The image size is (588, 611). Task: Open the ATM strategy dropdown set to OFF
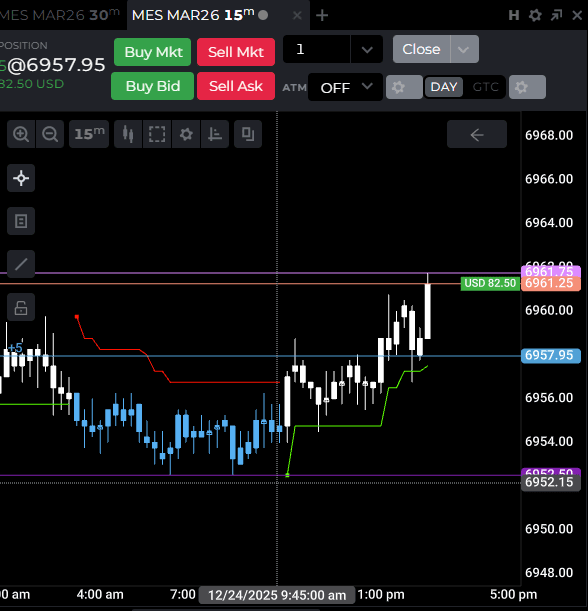[x=345, y=87]
